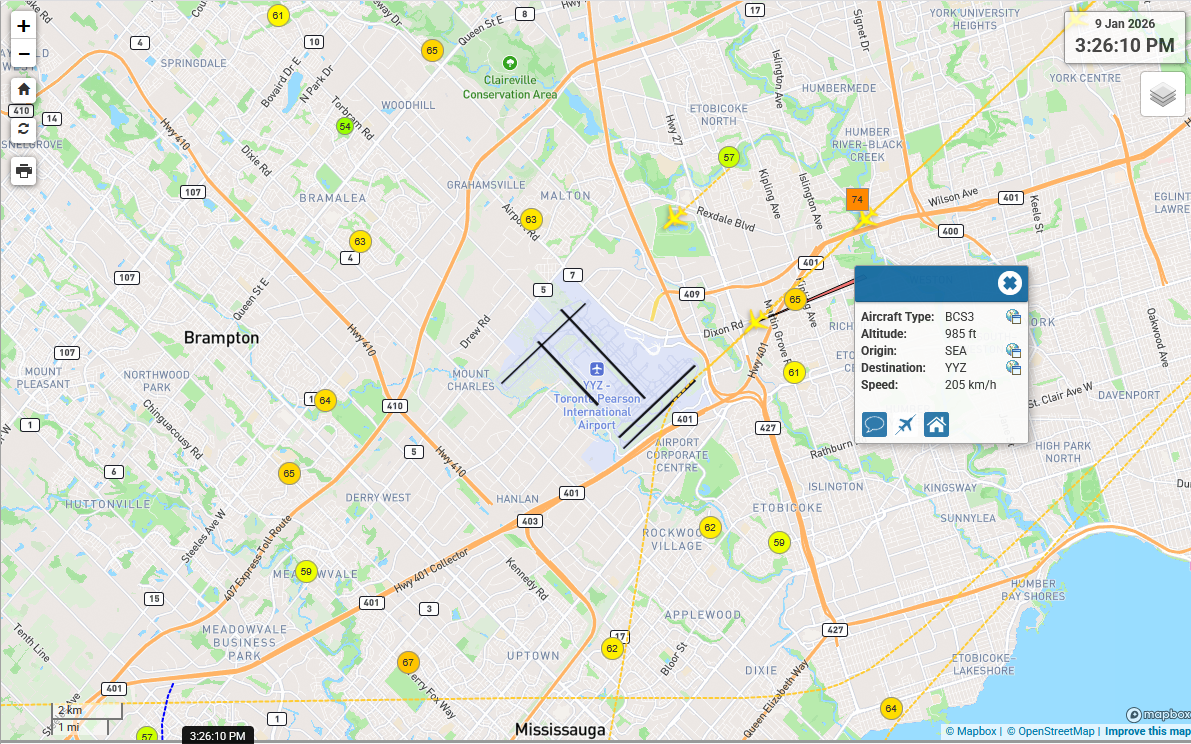Image resolution: width=1191 pixels, height=744 pixels.
Task: Click the refresh map button
Action: (24, 129)
